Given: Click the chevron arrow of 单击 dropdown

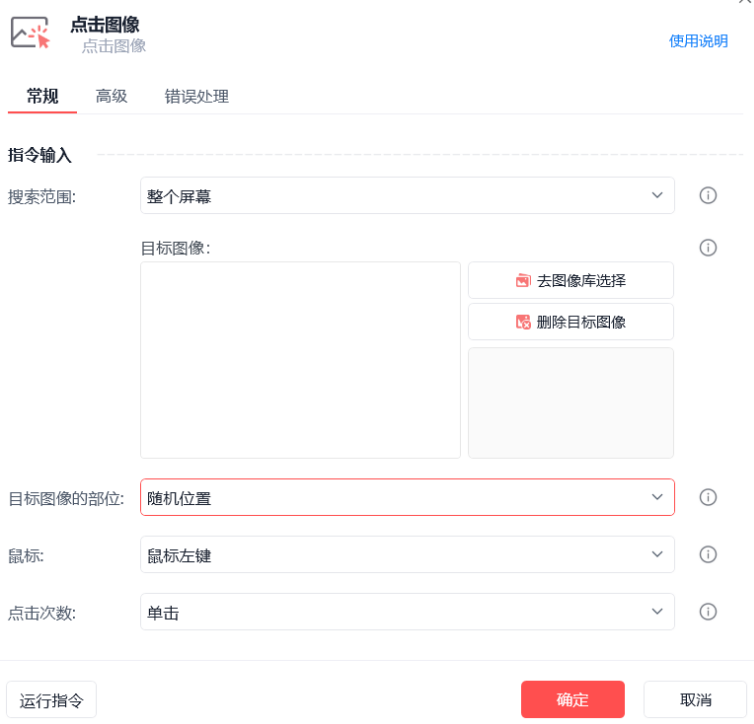Looking at the screenshot, I should pyautogui.click(x=657, y=611).
